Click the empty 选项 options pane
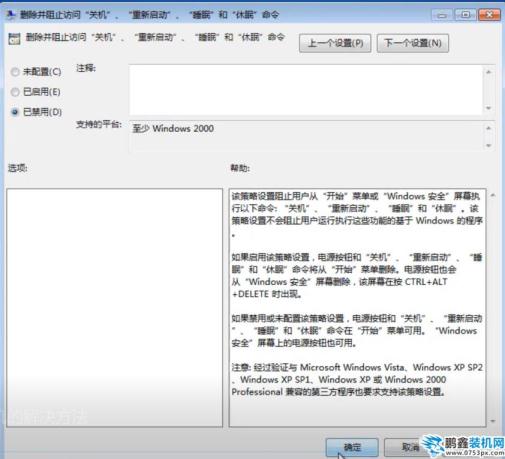Image resolution: width=505 pixels, height=459 pixels. point(114,308)
